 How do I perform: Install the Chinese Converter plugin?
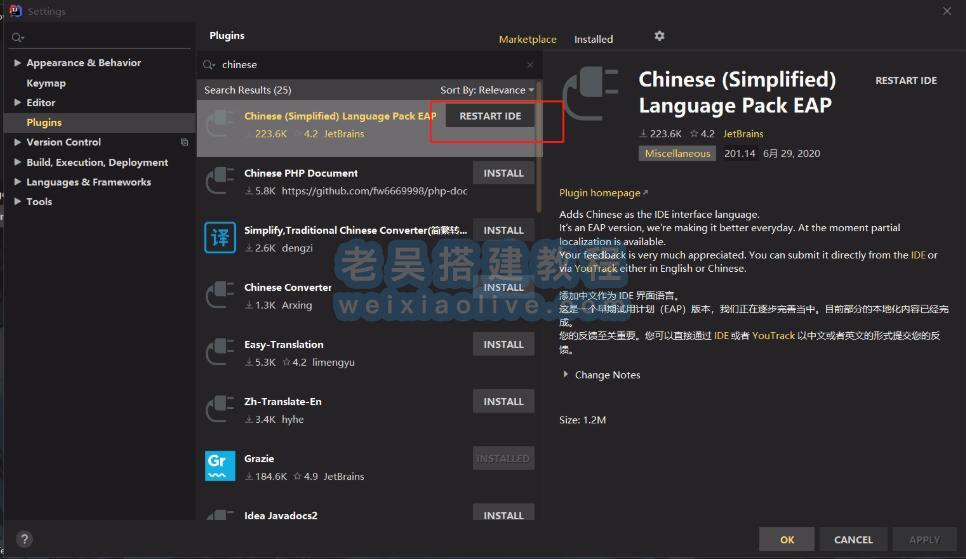click(503, 287)
